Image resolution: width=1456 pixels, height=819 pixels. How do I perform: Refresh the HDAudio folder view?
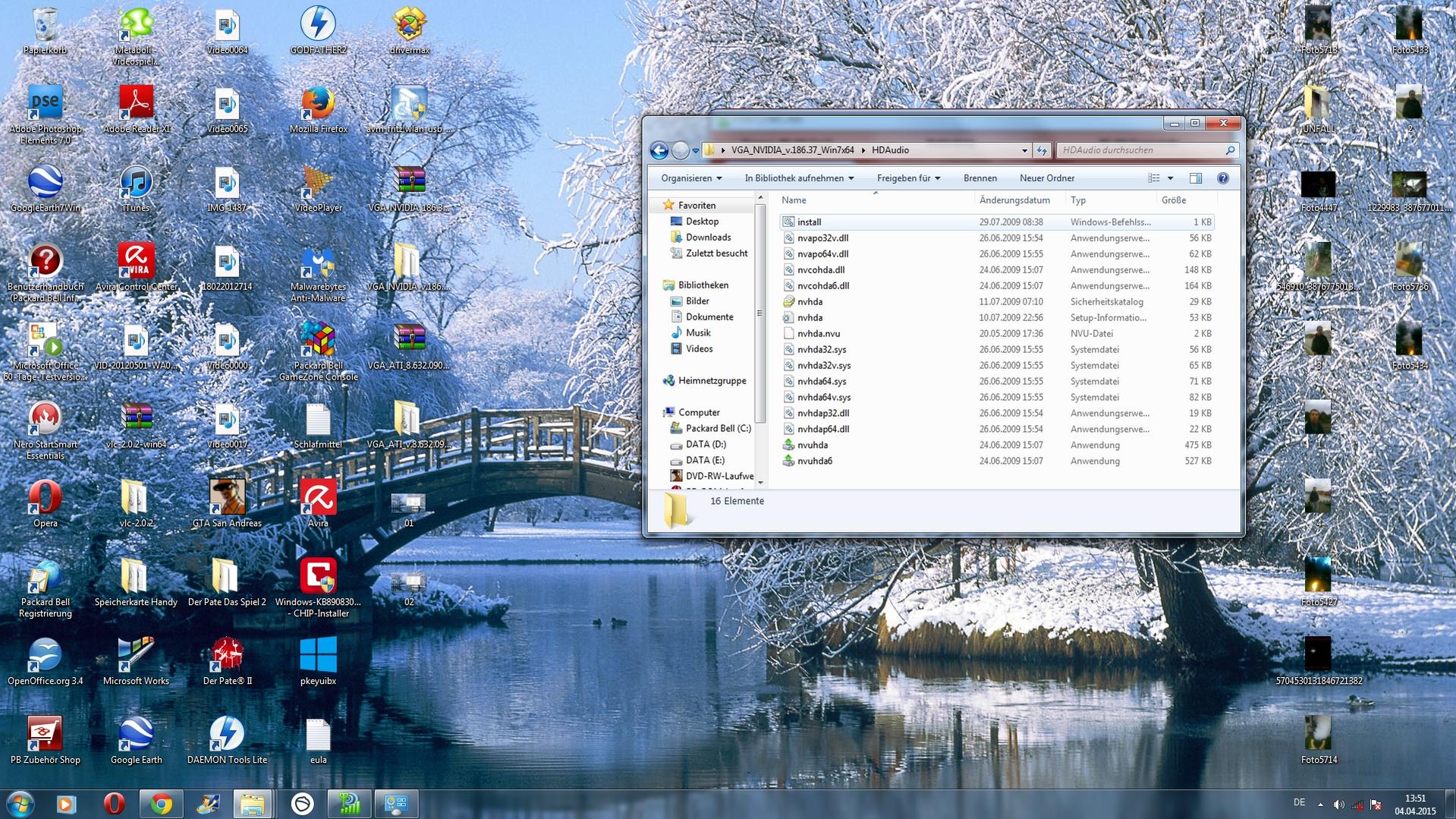point(1042,150)
